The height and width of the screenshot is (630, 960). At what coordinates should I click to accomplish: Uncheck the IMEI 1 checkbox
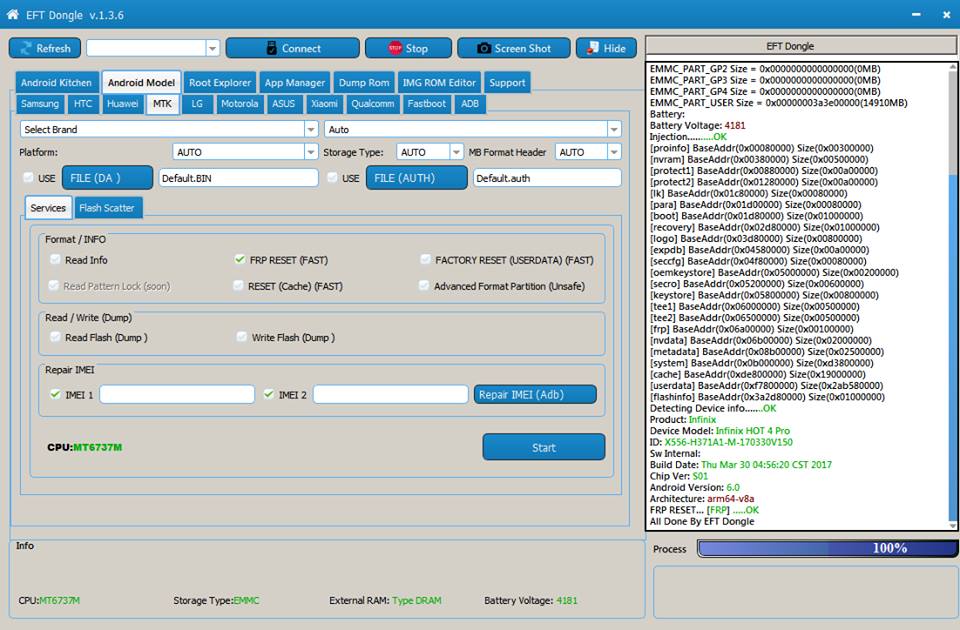tap(56, 395)
